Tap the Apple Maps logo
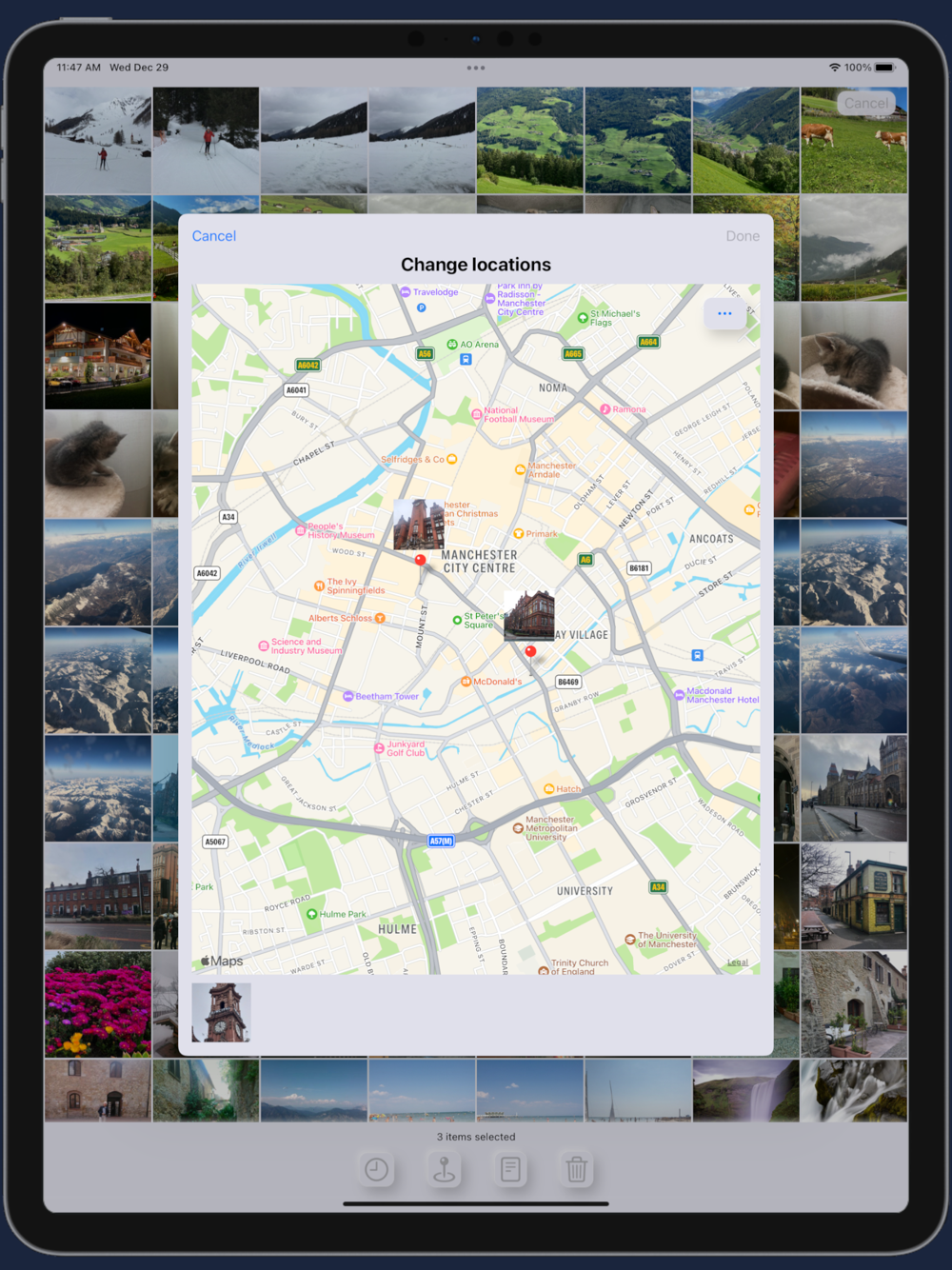The height and width of the screenshot is (1270, 952). [222, 961]
